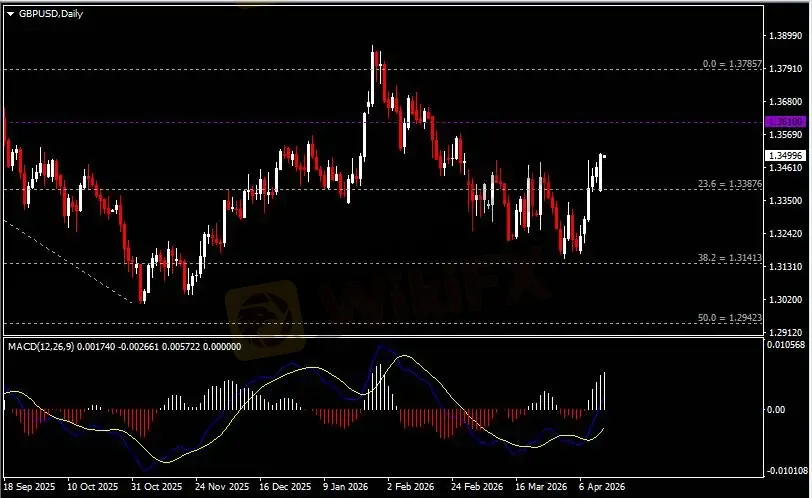Click the MACD scale value 0.010568
The width and height of the screenshot is (812, 498).
pyautogui.click(x=786, y=345)
